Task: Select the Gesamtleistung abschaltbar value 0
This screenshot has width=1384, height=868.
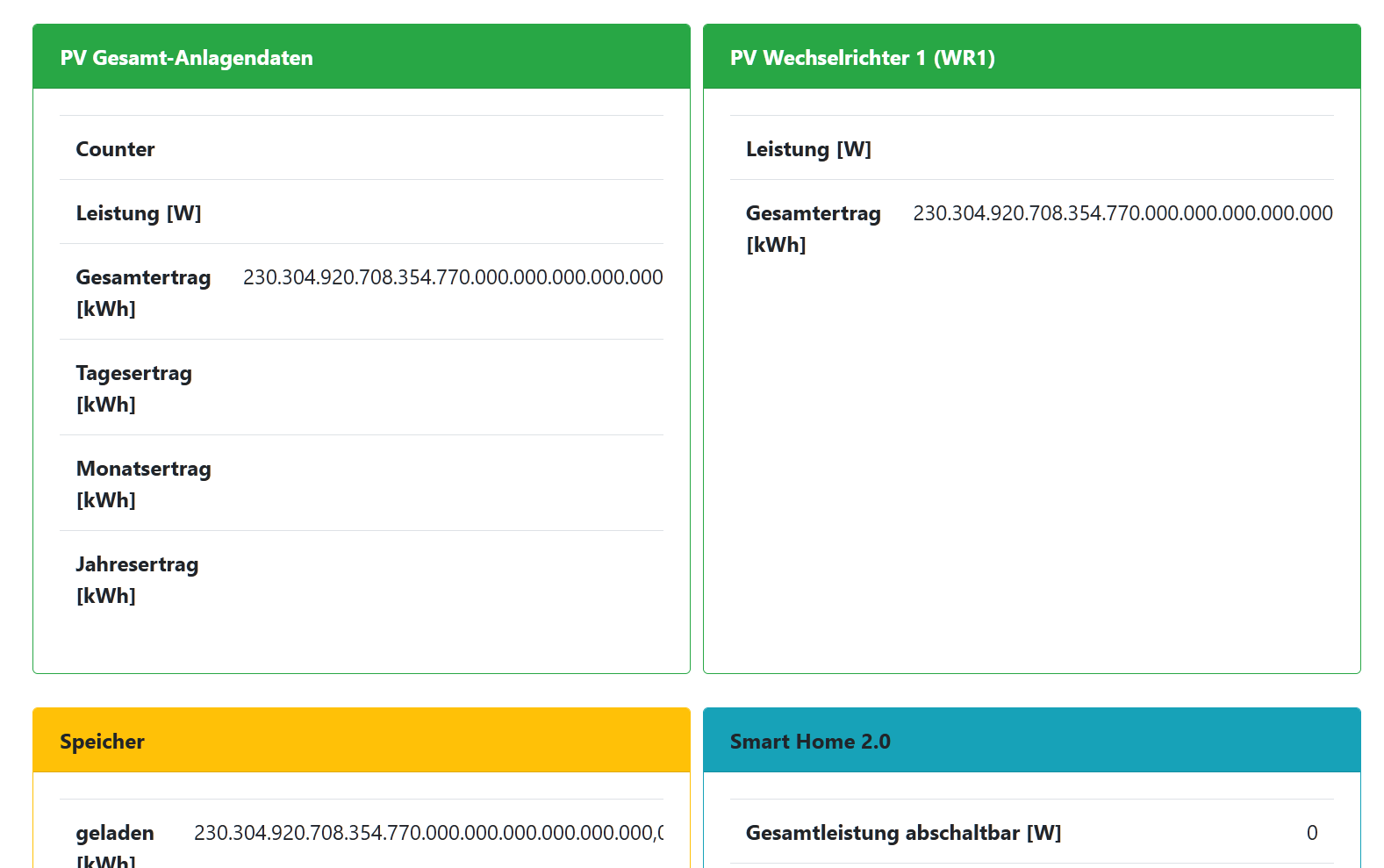Action: (x=1311, y=833)
